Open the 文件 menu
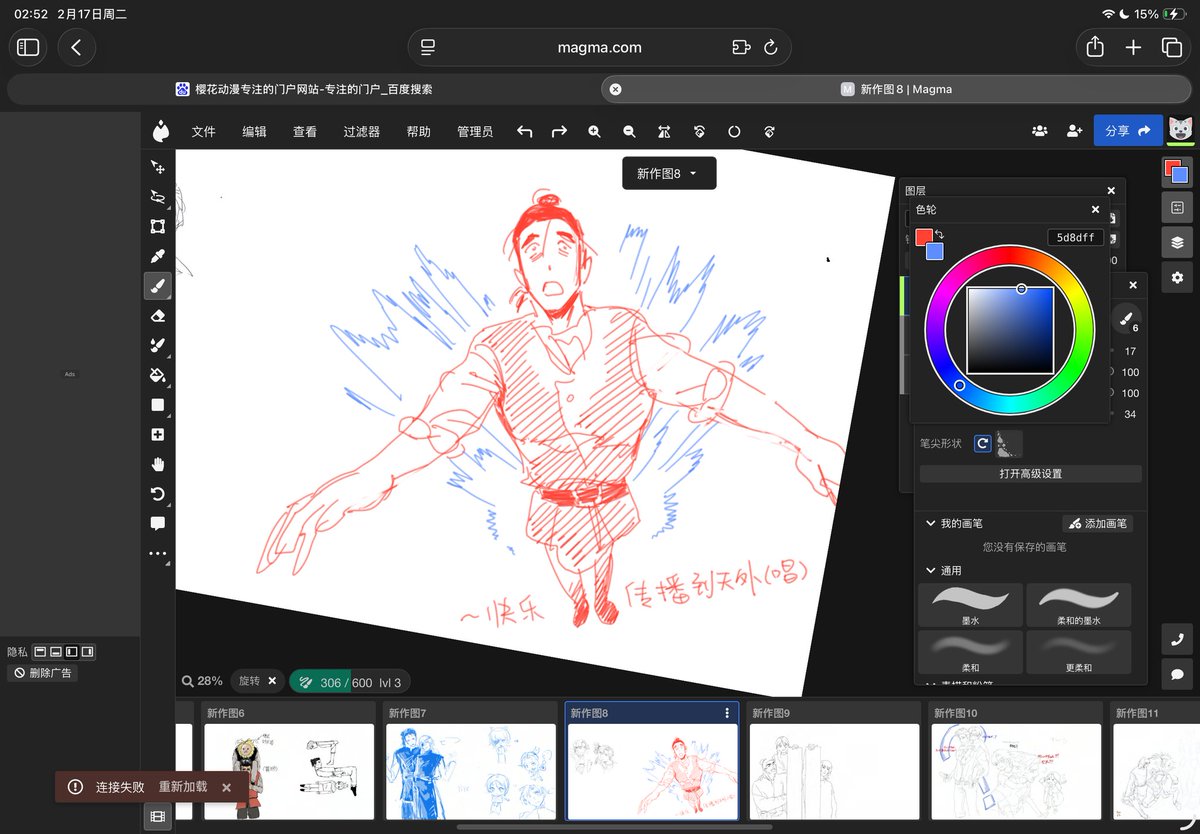Viewport: 1200px width, 834px height. (x=204, y=131)
